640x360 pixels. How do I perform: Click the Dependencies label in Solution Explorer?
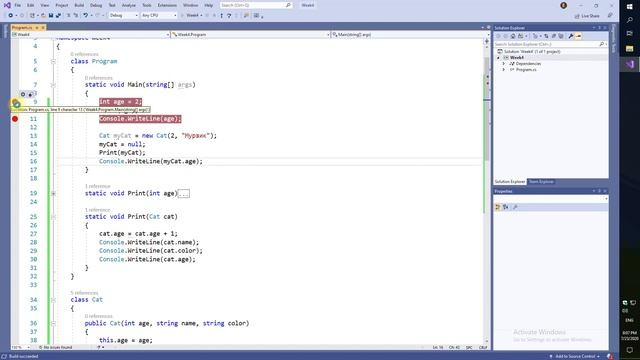(x=528, y=64)
